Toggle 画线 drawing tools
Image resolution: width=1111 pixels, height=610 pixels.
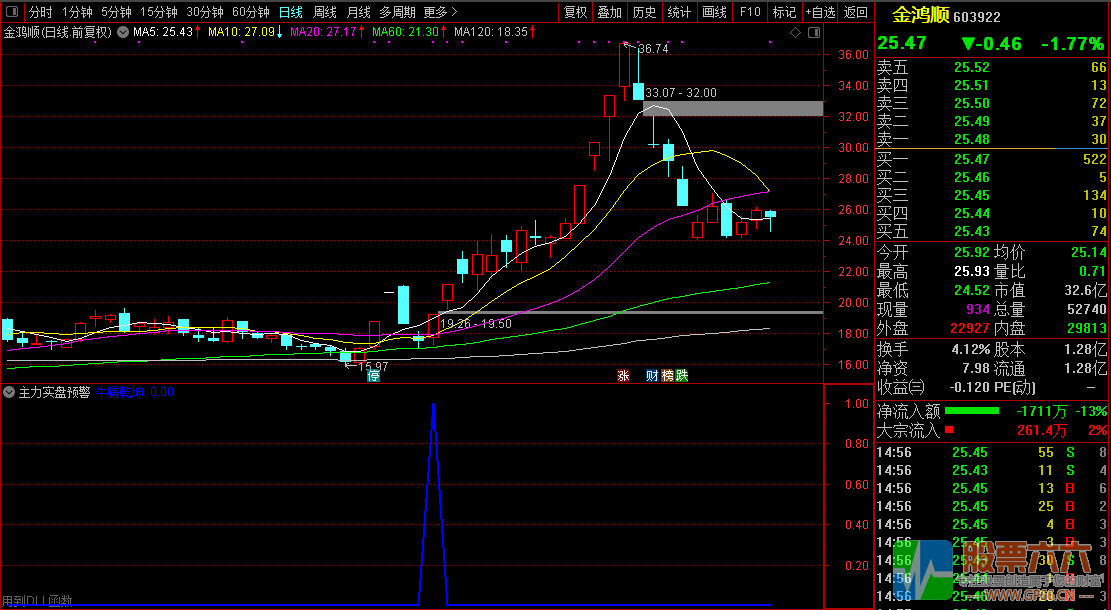714,12
